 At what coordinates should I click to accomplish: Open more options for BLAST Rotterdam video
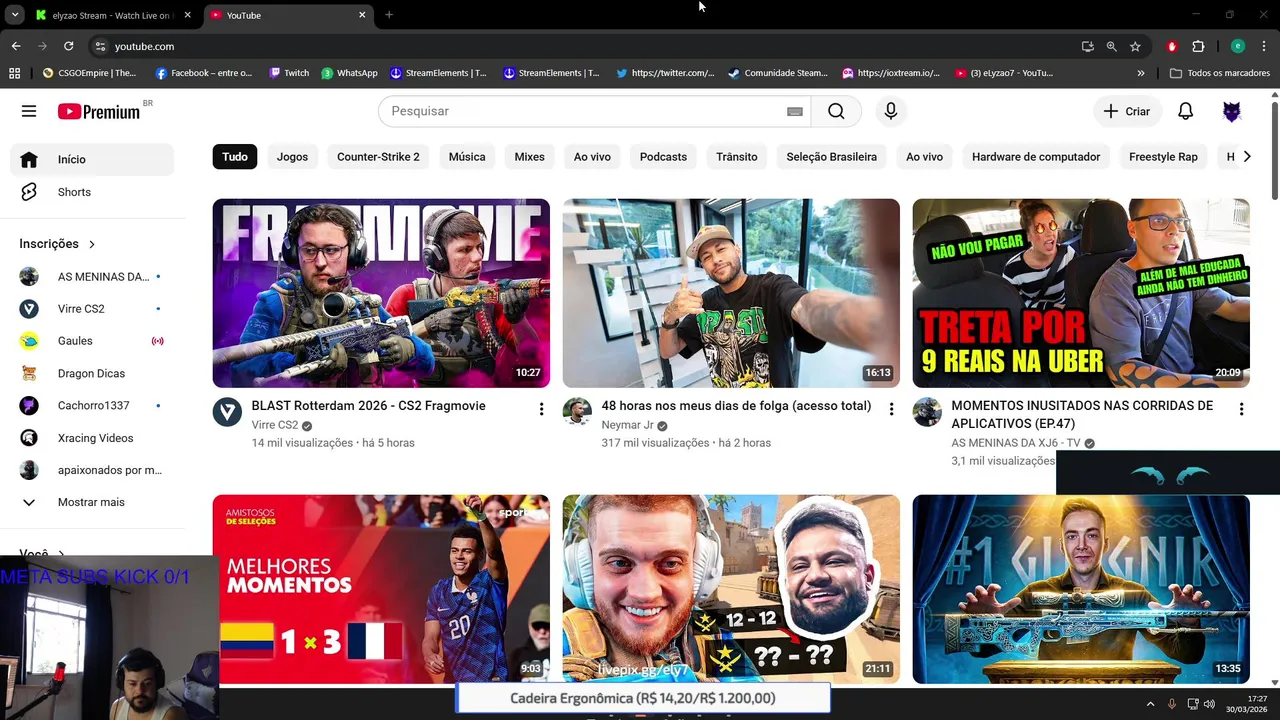tap(541, 409)
